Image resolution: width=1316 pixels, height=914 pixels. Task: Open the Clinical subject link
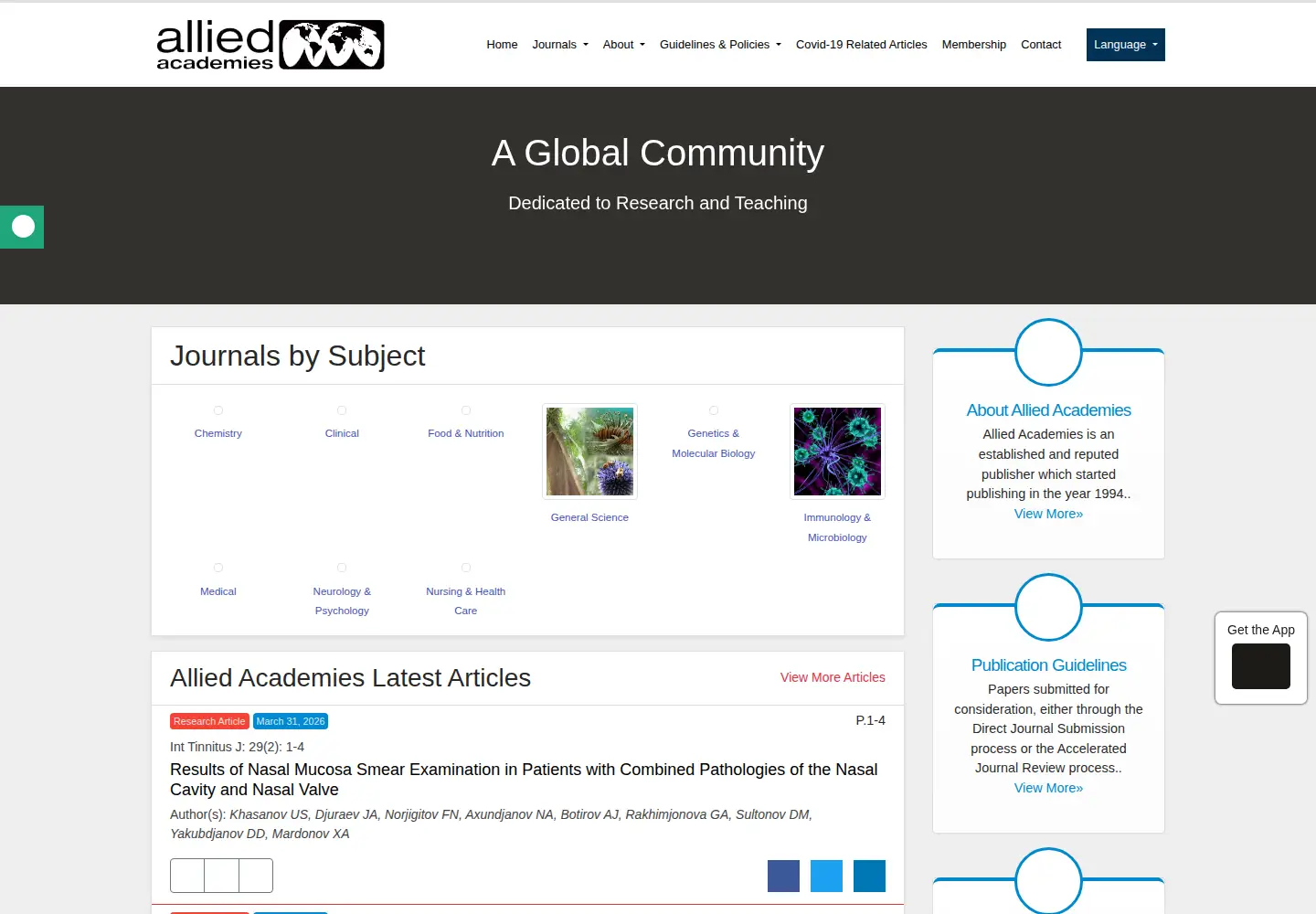(342, 433)
